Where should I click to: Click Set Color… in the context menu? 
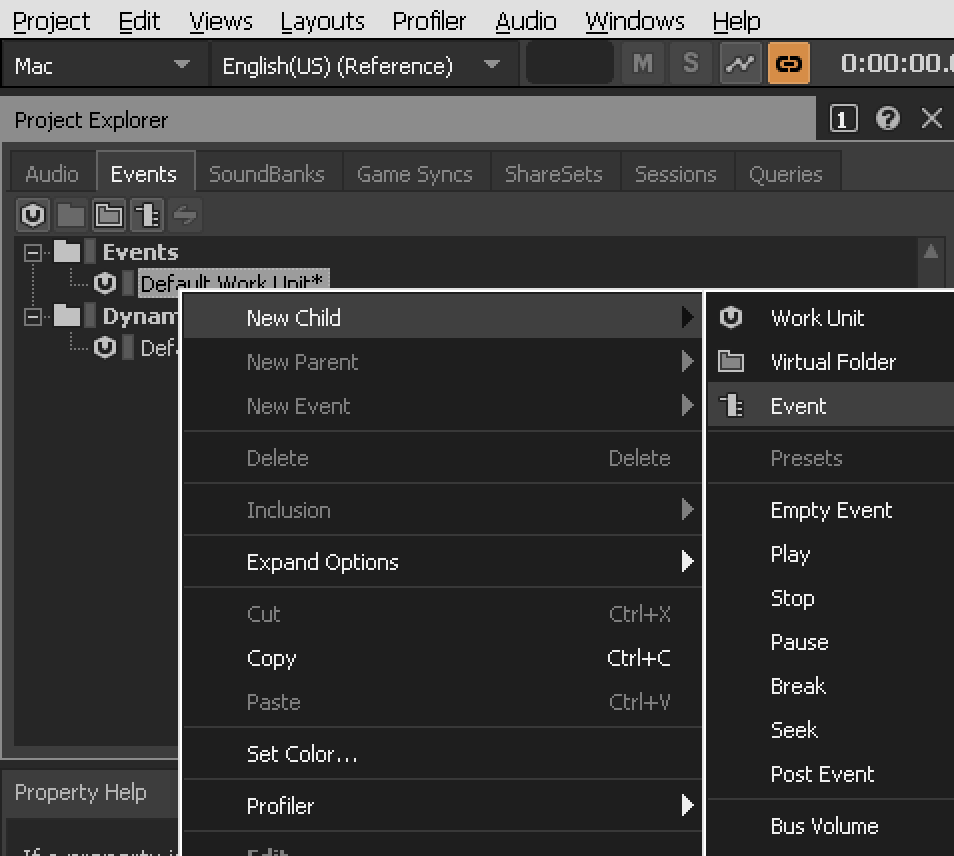click(442, 754)
